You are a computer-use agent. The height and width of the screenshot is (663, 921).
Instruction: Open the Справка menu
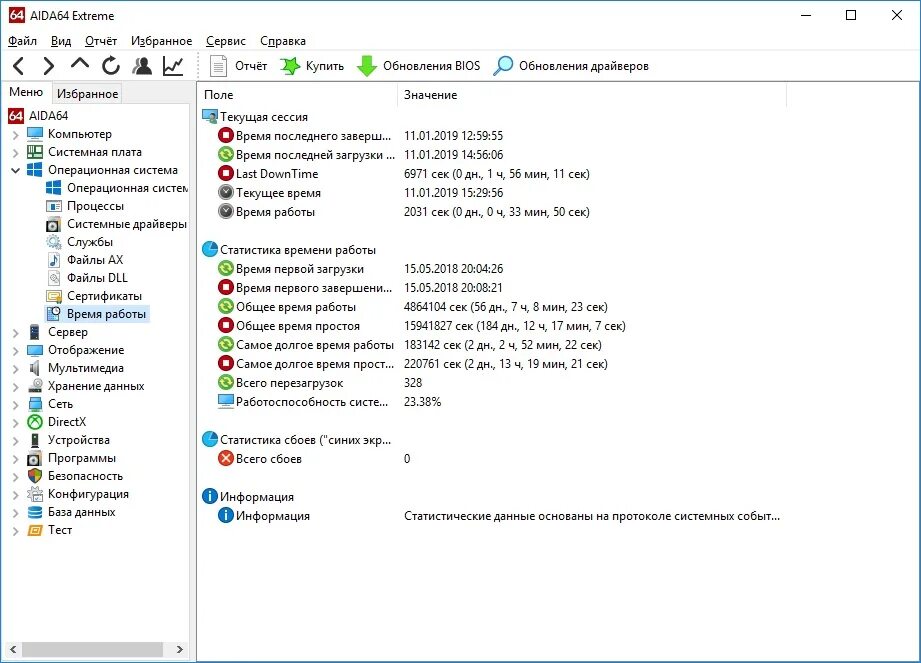coord(283,41)
